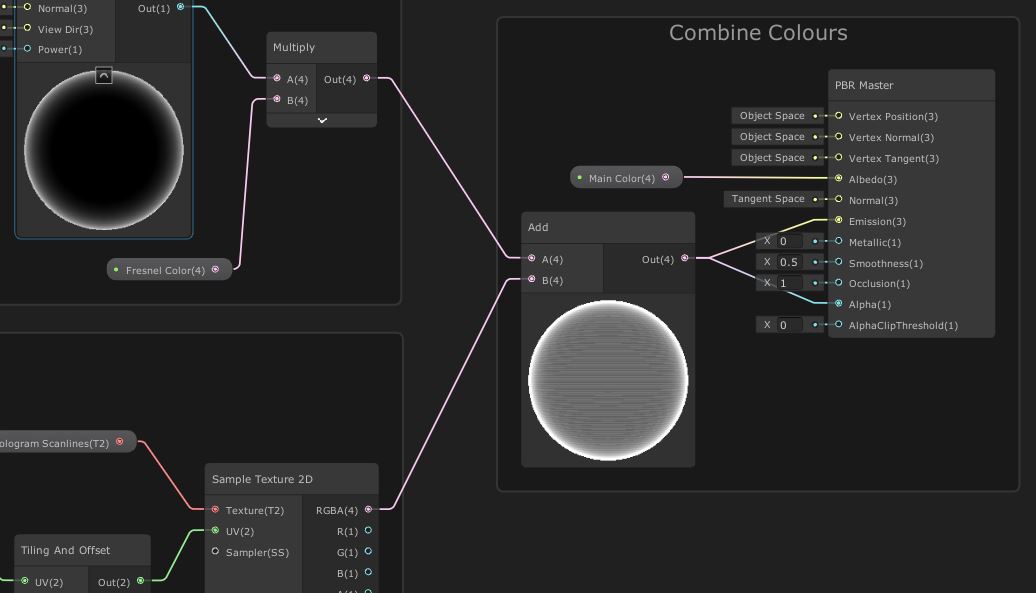
Task: Collapse the Fresnel sphere preview with the arrow button
Action: (x=102, y=74)
